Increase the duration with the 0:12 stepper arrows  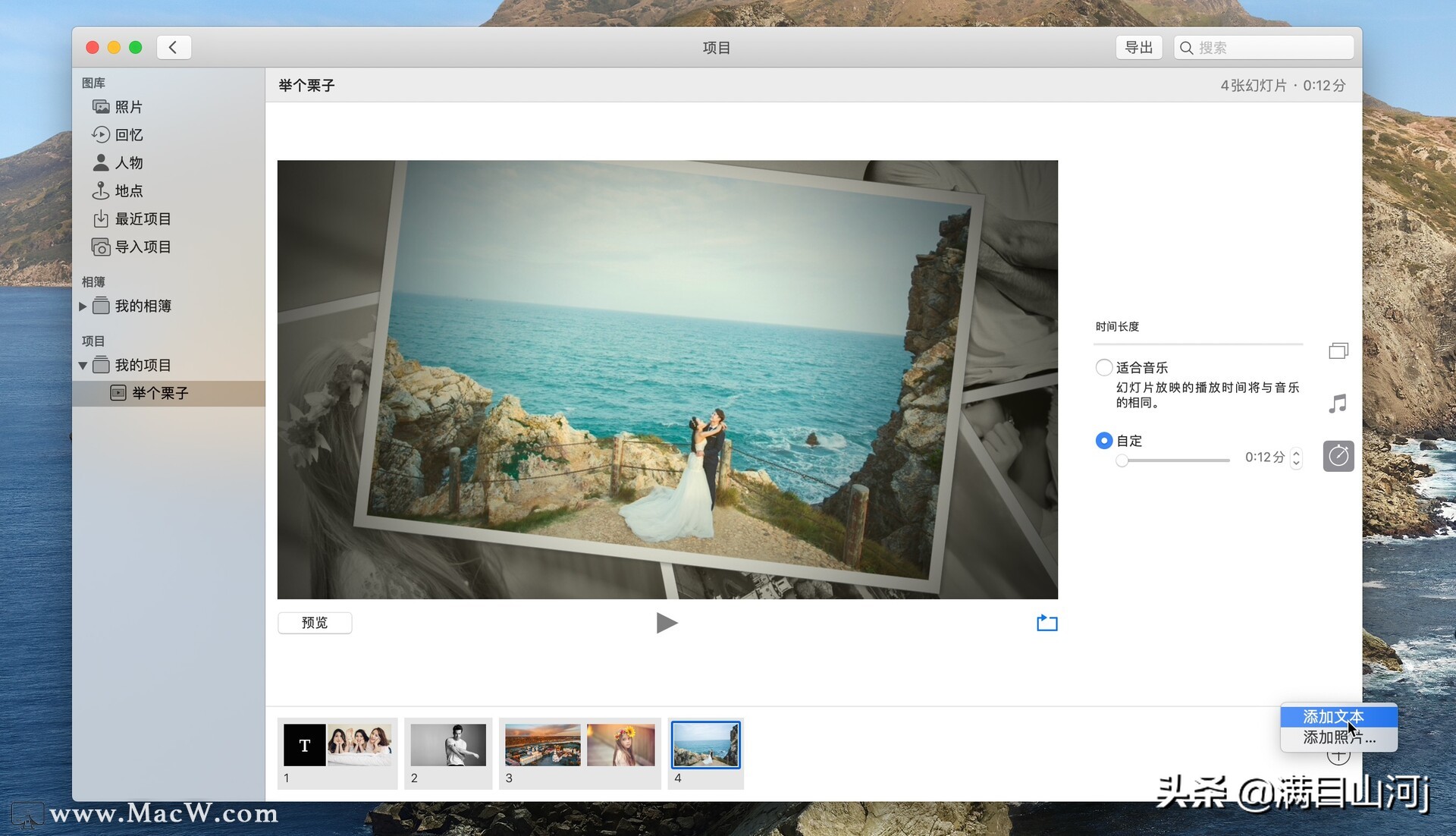(x=1296, y=453)
